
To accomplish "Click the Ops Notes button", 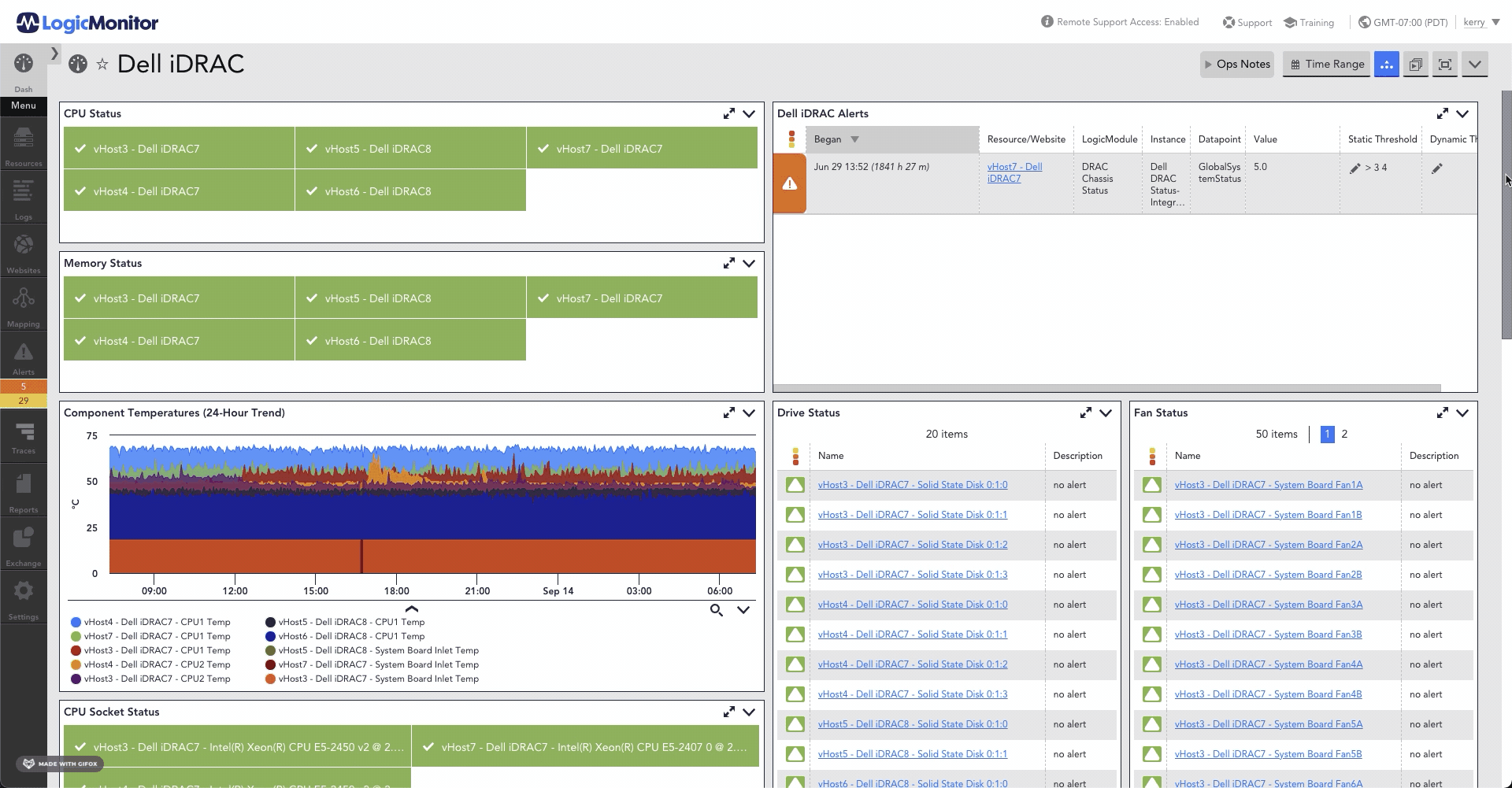I will tap(1237, 65).
